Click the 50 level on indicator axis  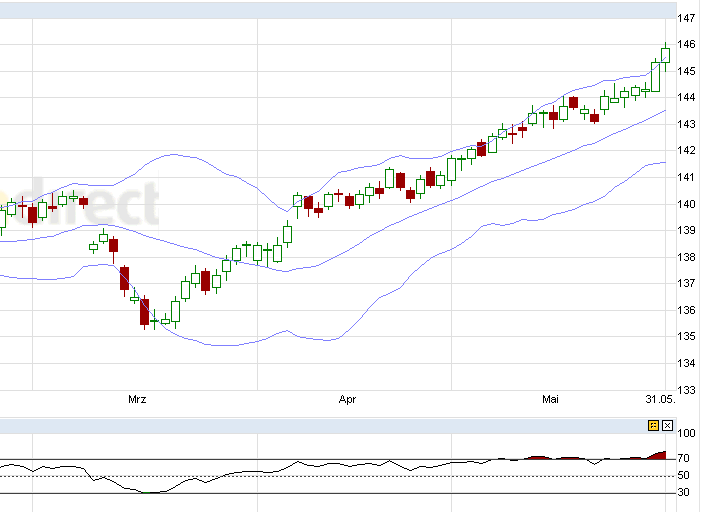[x=683, y=475]
